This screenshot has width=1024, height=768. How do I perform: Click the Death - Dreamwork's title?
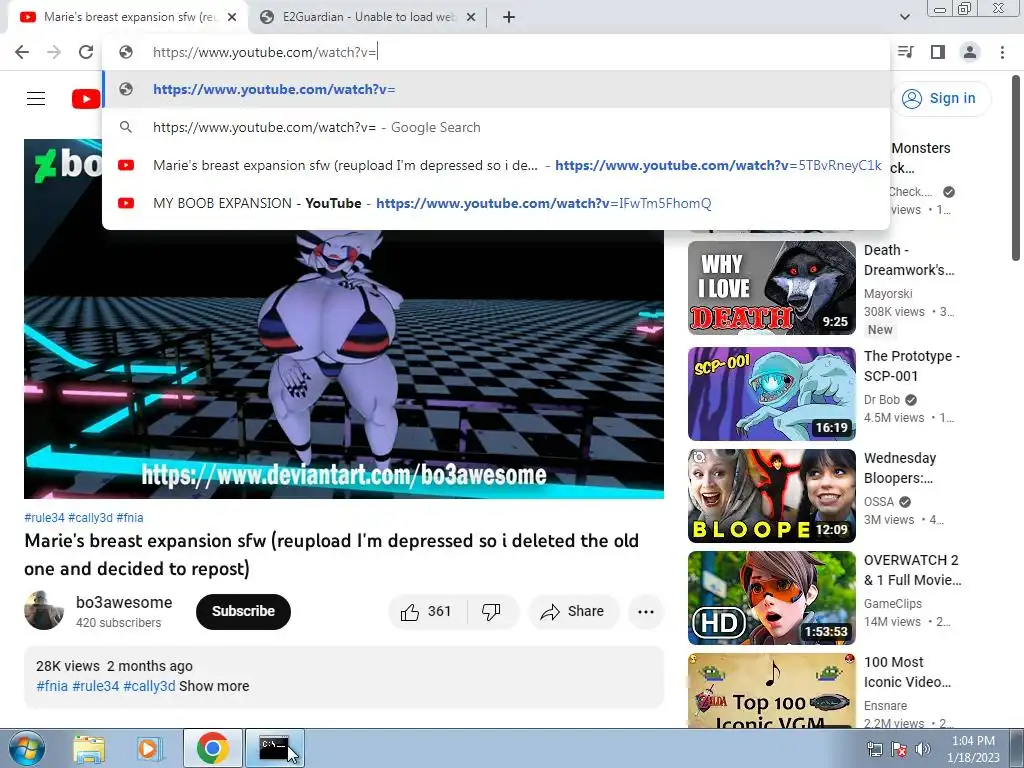coord(909,260)
